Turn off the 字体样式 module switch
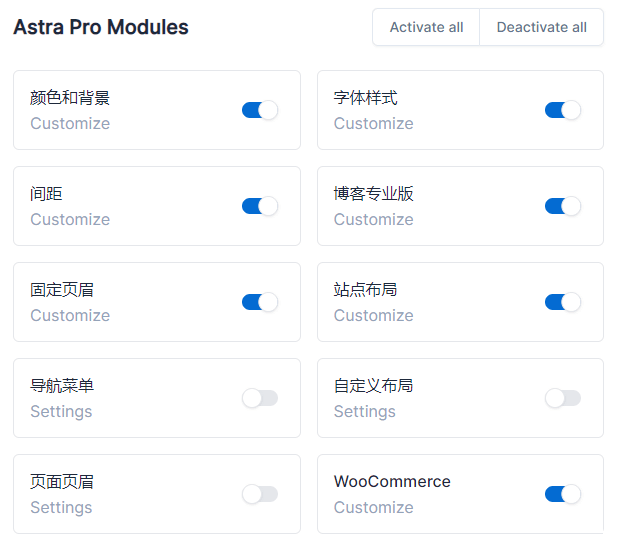Screen dimensions: 618x546 563,110
